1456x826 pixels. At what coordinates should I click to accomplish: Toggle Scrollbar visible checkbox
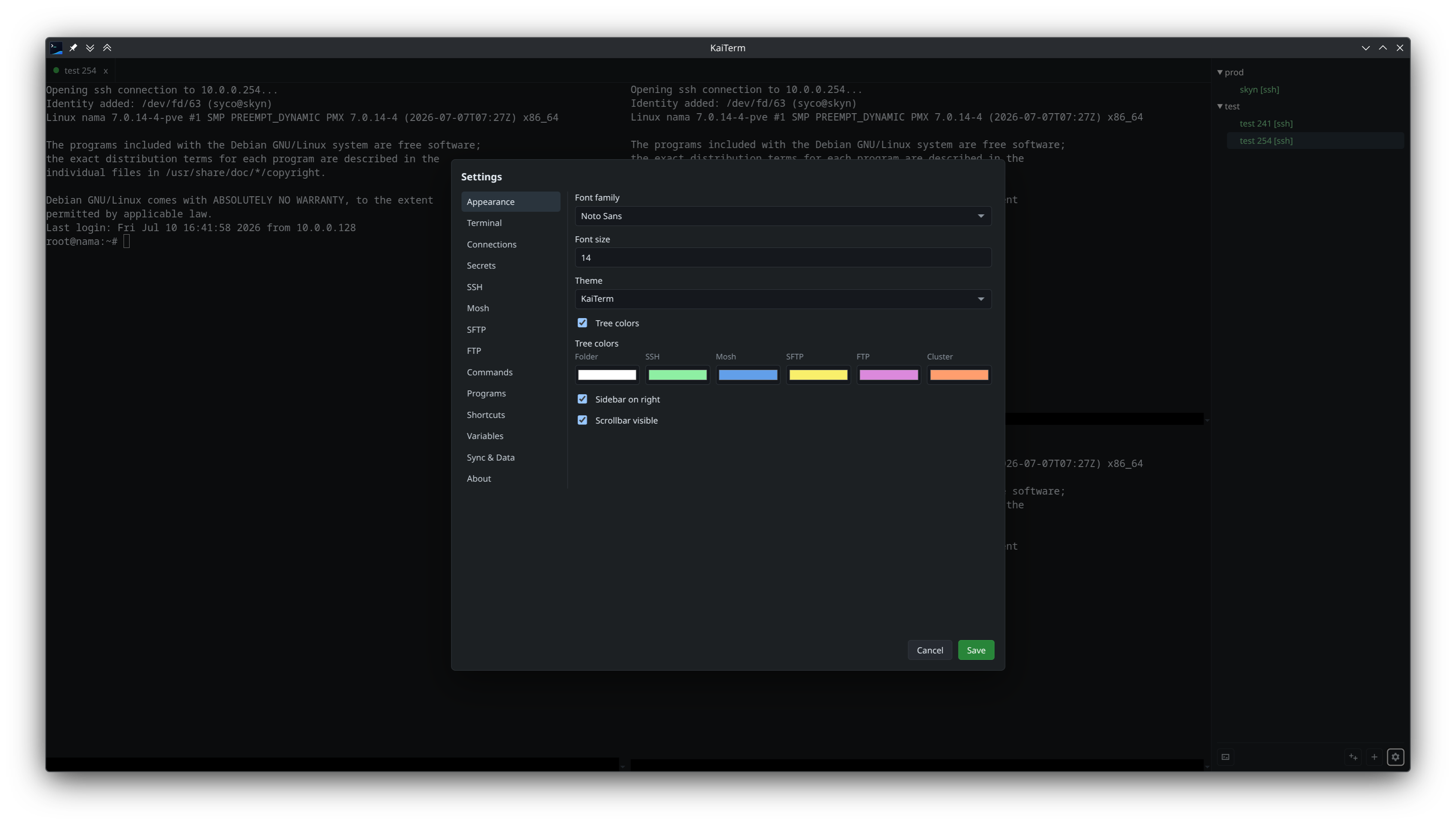582,420
